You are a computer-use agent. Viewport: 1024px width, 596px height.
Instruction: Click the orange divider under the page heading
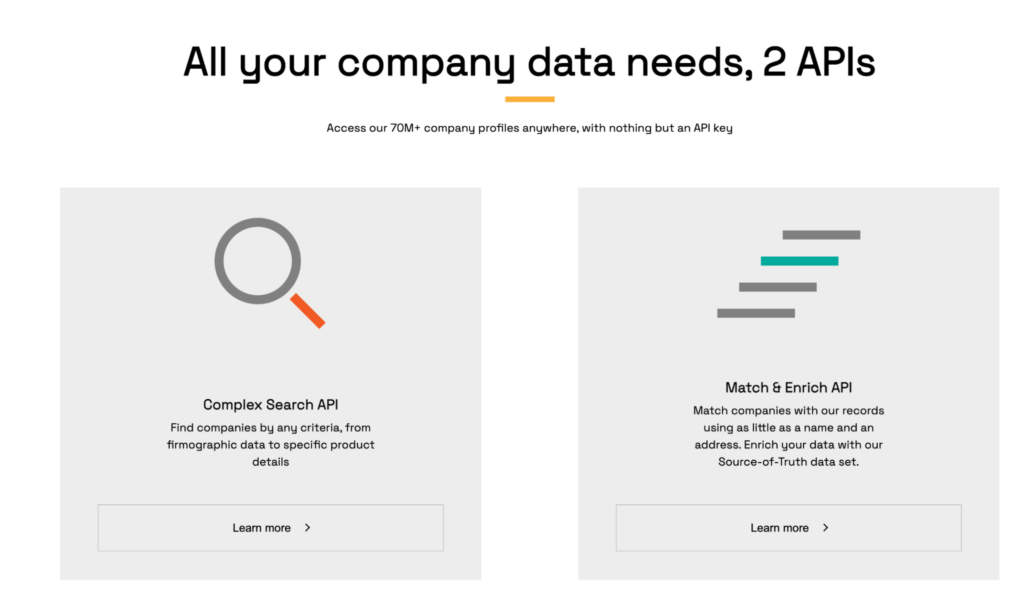click(x=529, y=97)
